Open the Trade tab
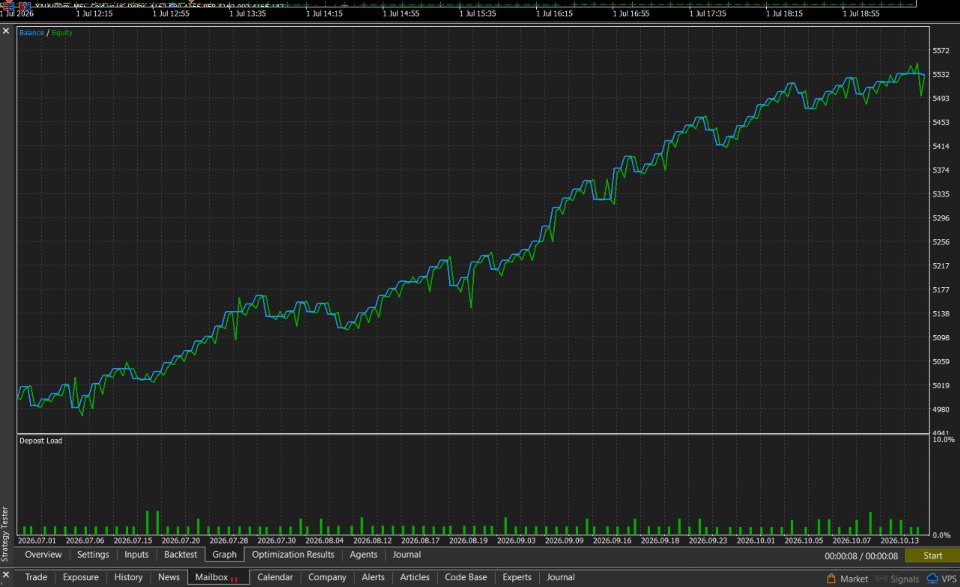Image resolution: width=960 pixels, height=587 pixels. (x=36, y=577)
